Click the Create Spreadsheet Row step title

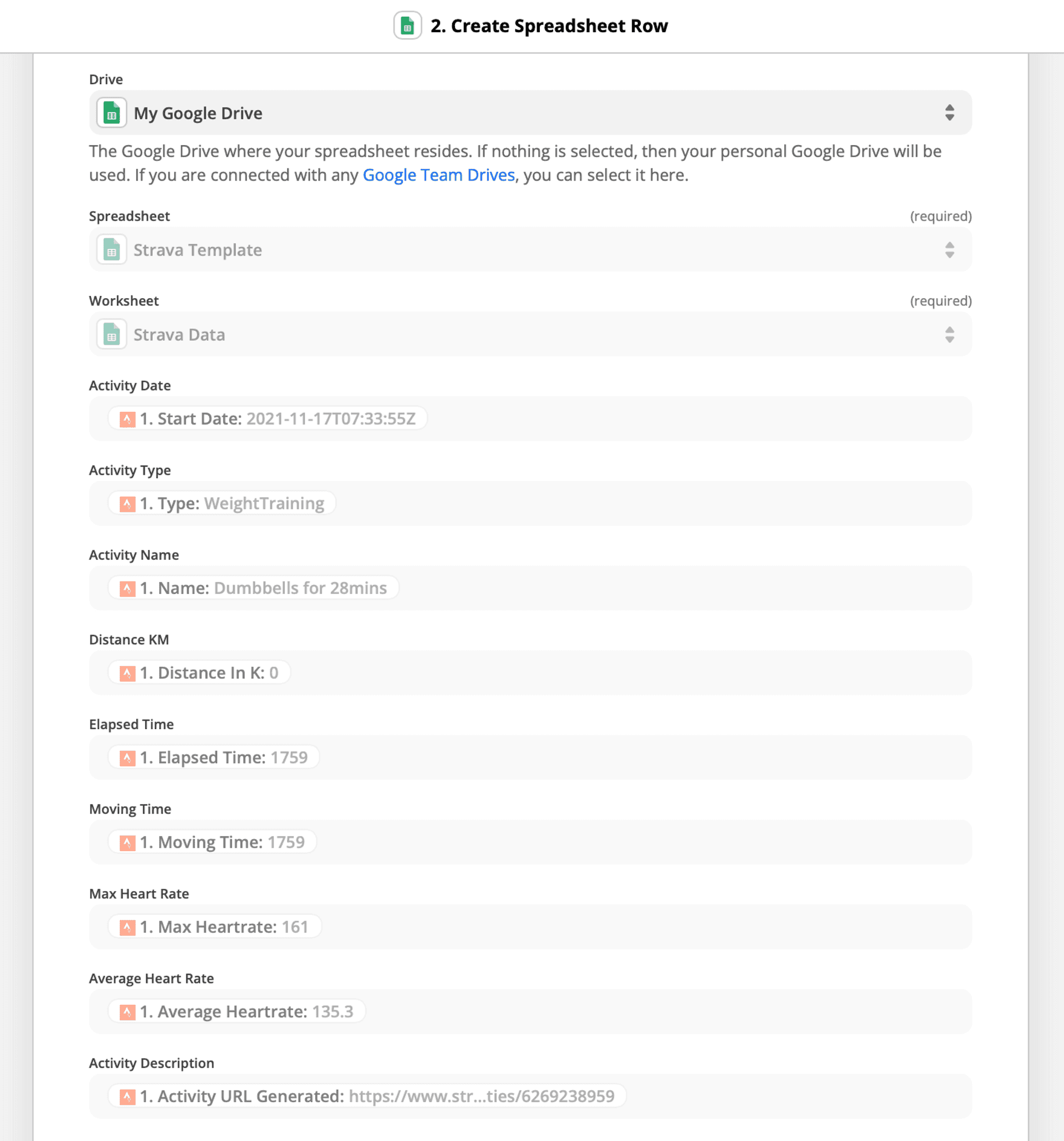pos(549,26)
